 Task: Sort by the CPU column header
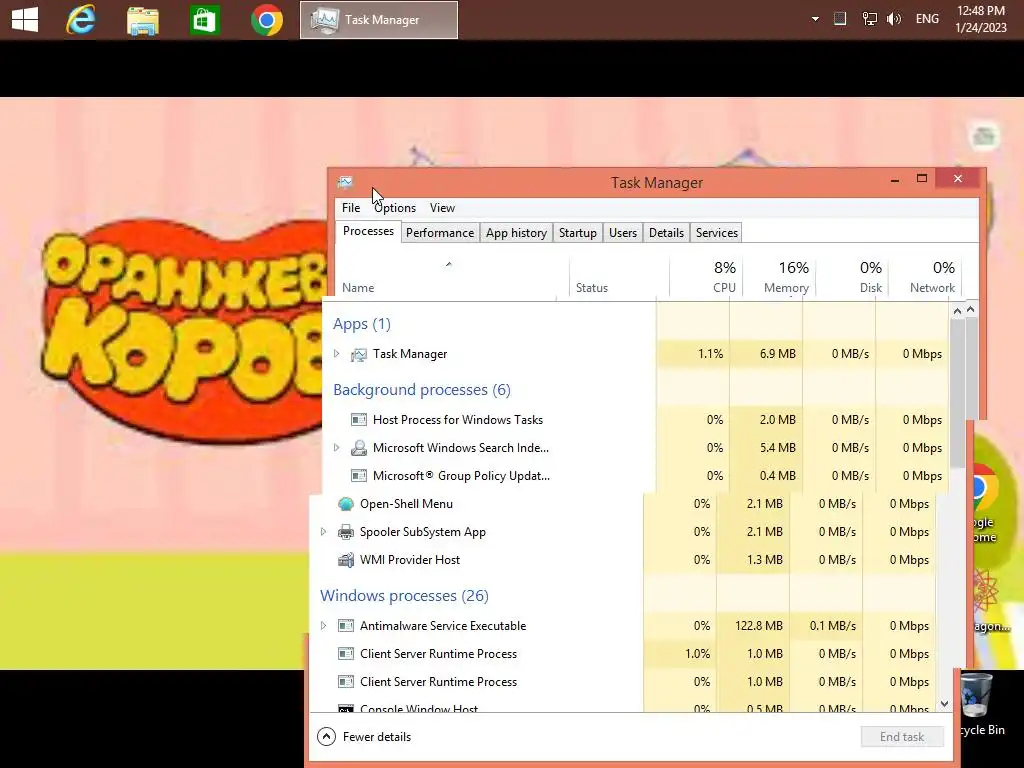706,278
